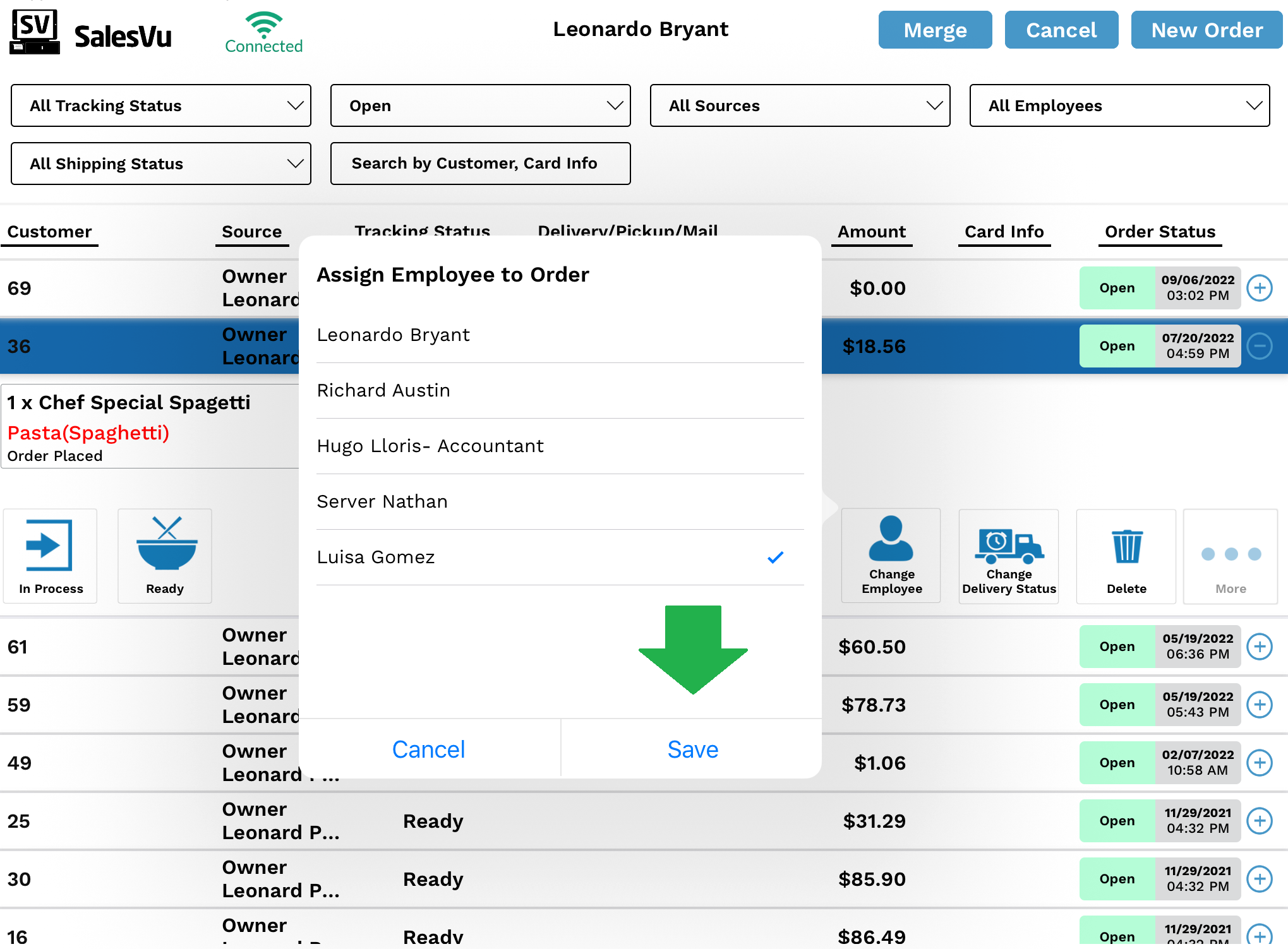The width and height of the screenshot is (1288, 949).
Task: Open the All Tracking Status dropdown
Action: coord(161,105)
